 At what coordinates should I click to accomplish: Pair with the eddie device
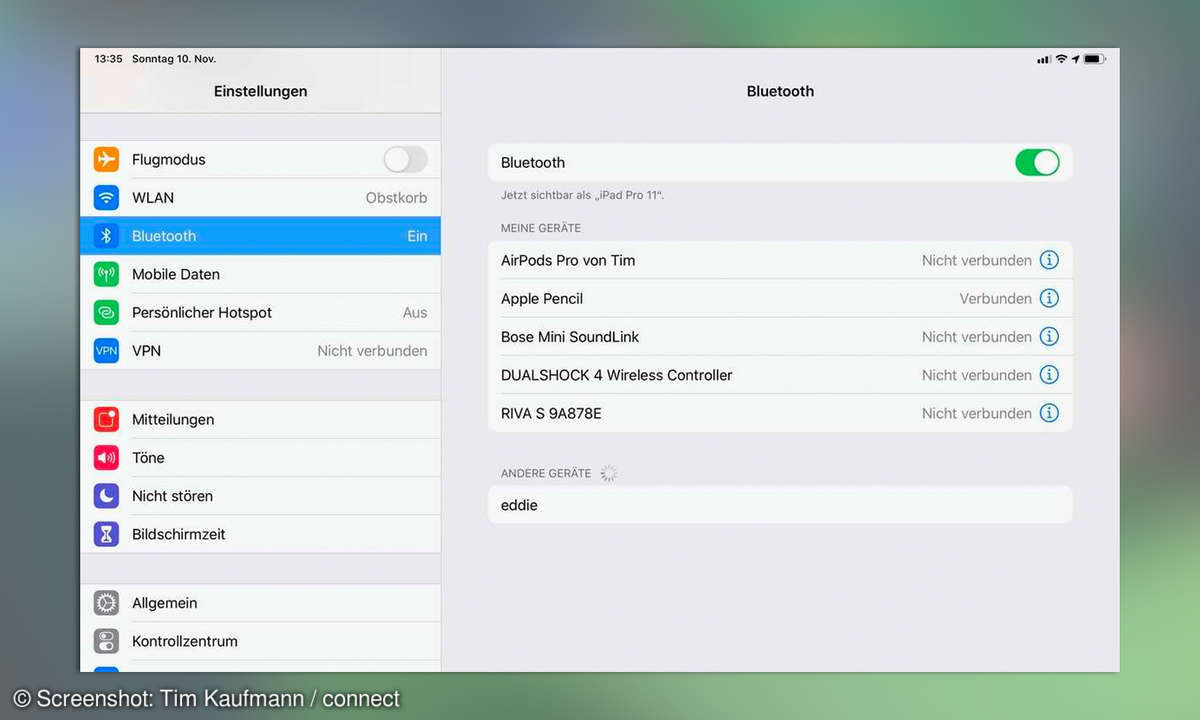point(780,505)
